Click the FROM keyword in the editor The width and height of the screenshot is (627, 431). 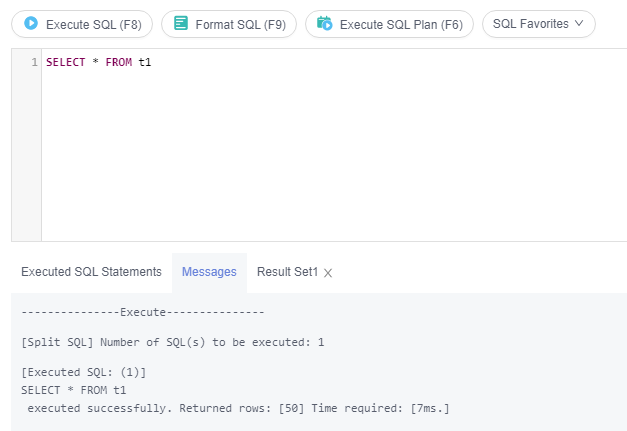click(x=119, y=62)
